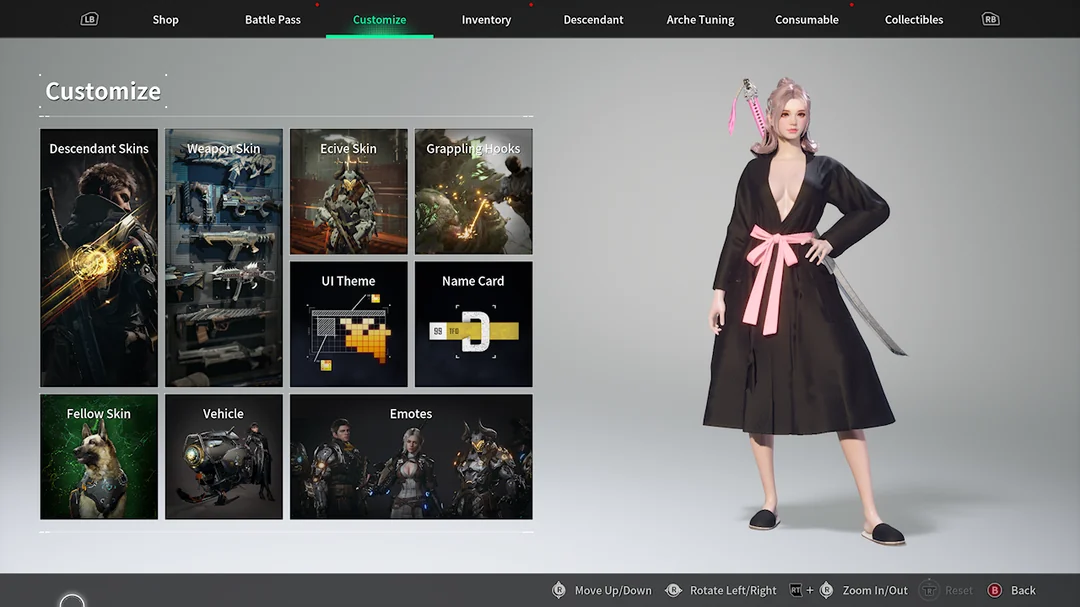Click the LB bumper icon

coord(90,19)
